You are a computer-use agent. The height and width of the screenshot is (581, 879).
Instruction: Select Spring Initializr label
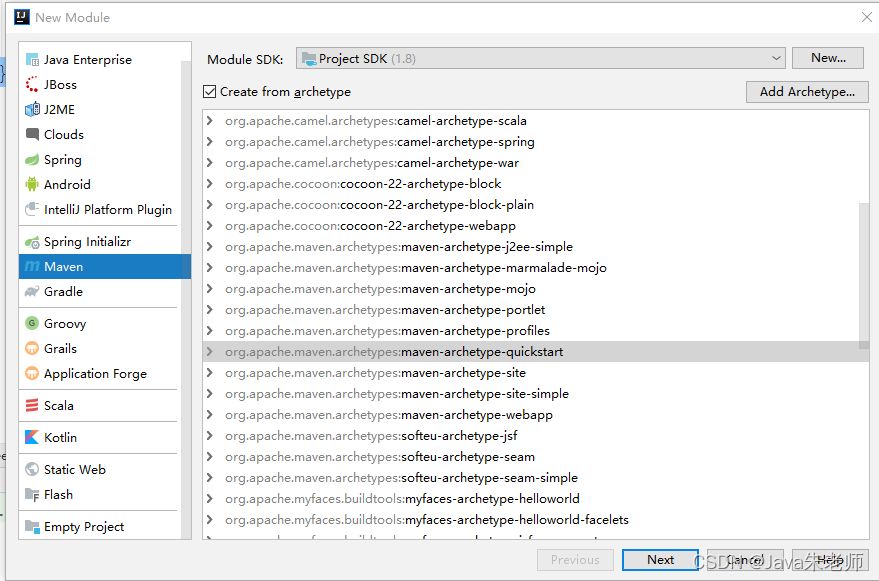click(87, 242)
